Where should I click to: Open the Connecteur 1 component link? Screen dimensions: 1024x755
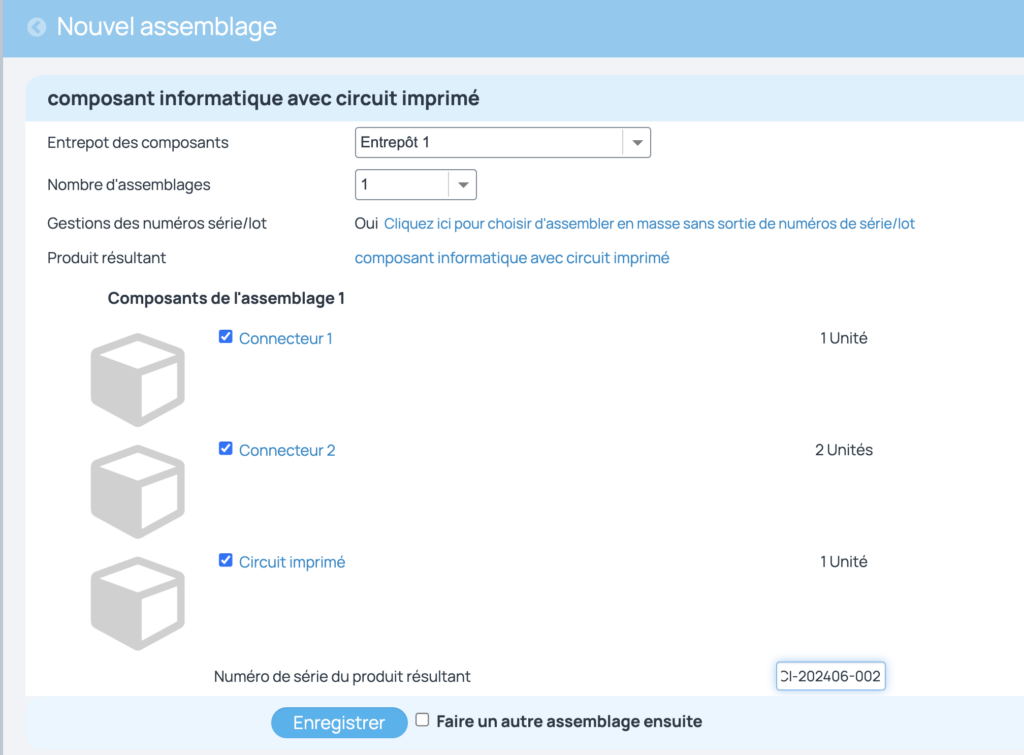pyautogui.click(x=286, y=338)
